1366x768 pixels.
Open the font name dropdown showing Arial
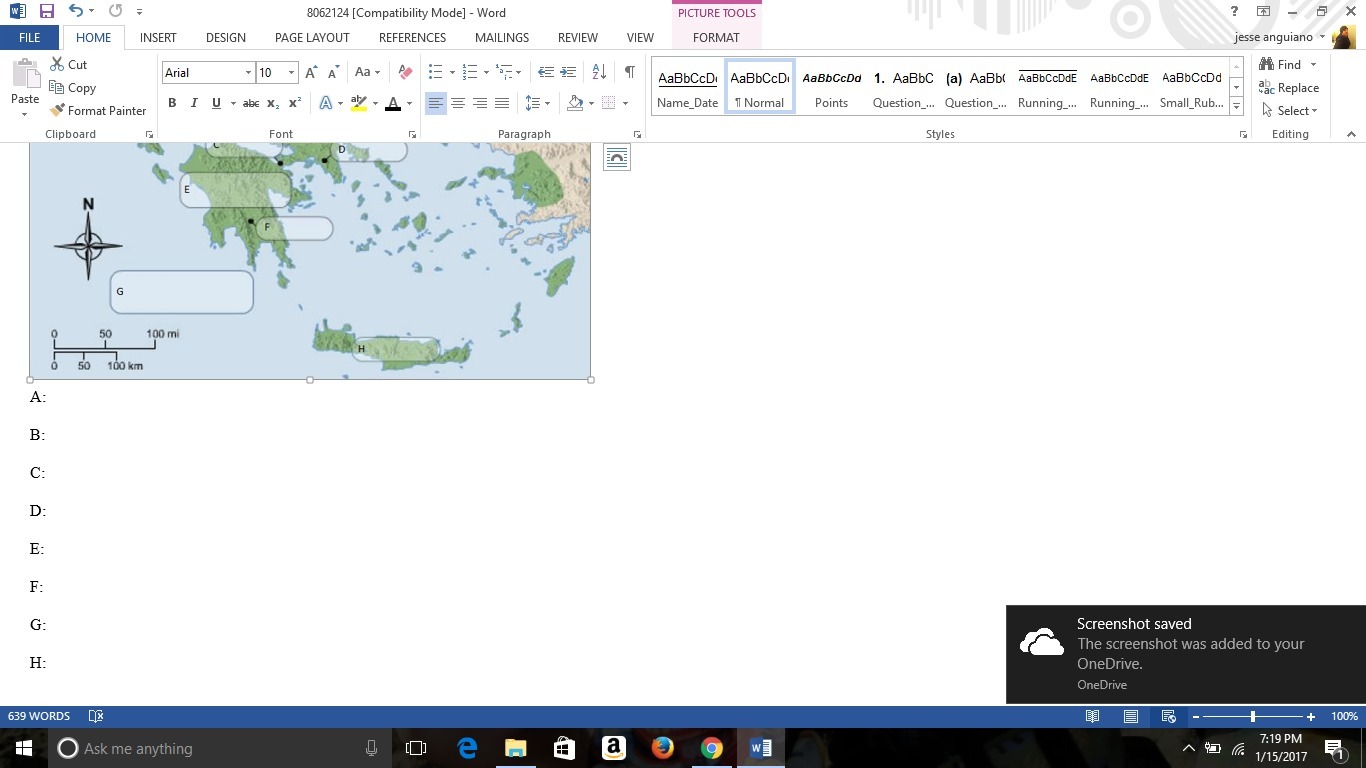248,73
